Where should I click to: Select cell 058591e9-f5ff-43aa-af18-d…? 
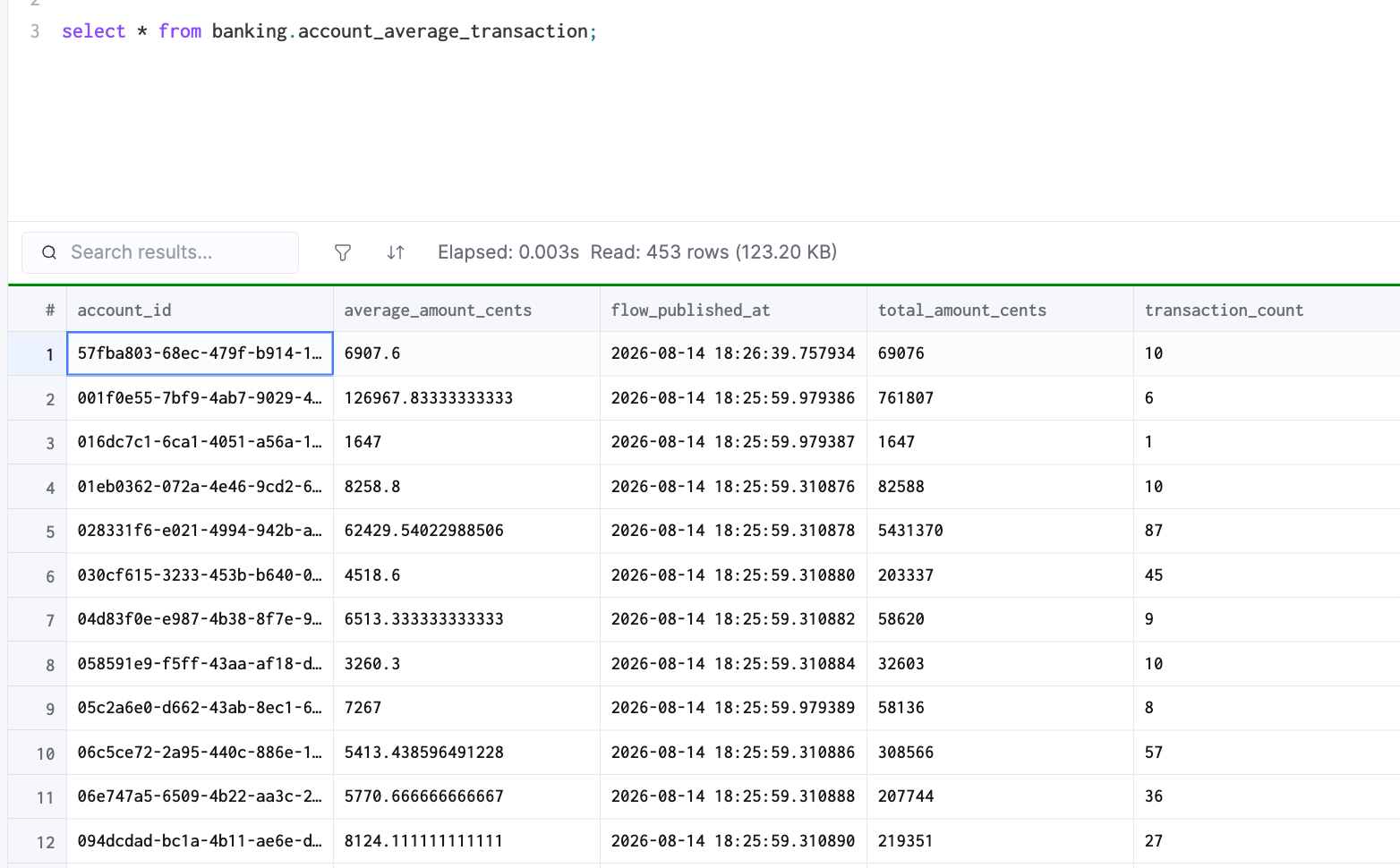[200, 664]
